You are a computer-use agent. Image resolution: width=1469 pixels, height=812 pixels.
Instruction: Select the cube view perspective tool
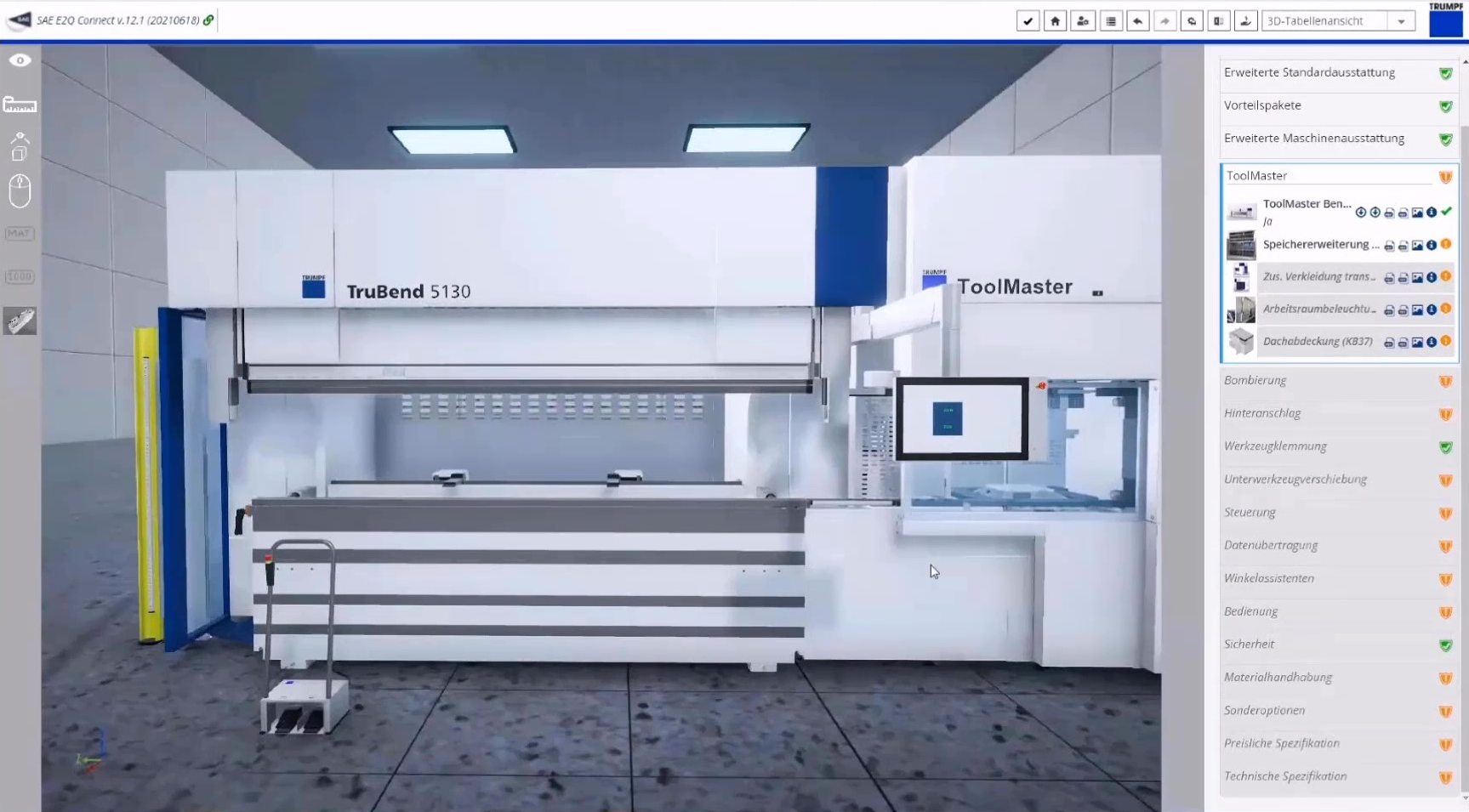coord(20,146)
